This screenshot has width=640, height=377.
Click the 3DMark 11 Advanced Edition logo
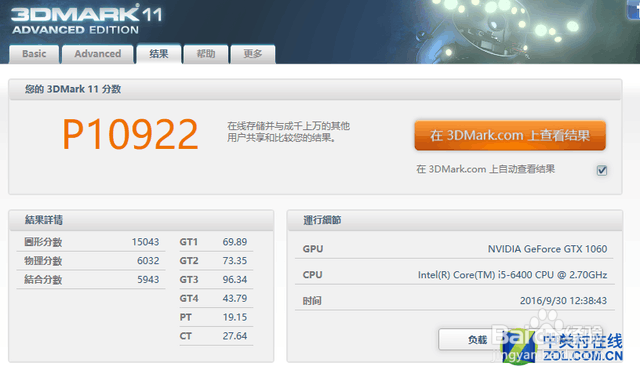tap(87, 19)
